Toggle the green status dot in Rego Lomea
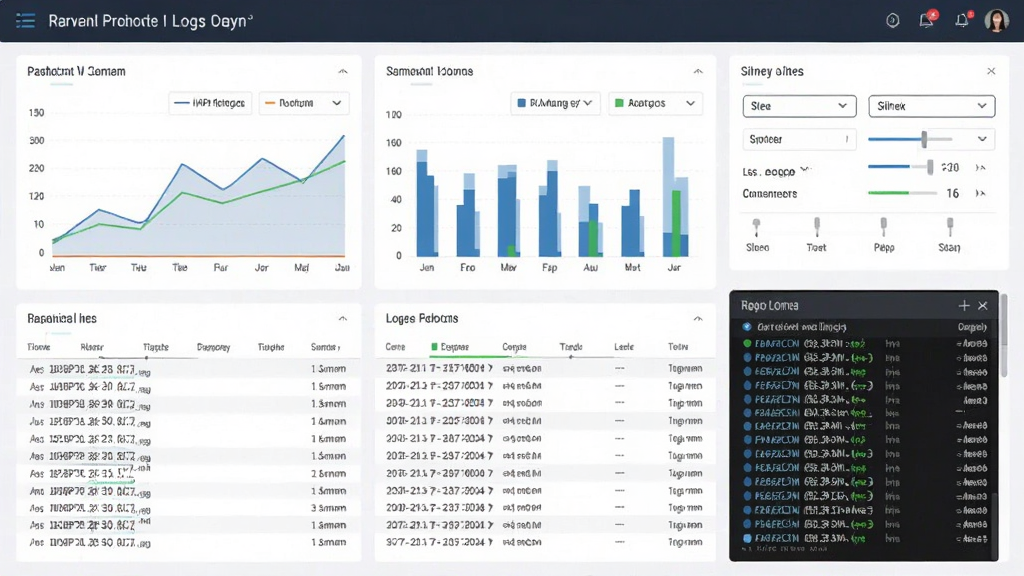Viewport: 1024px width, 576px height. tap(746, 344)
